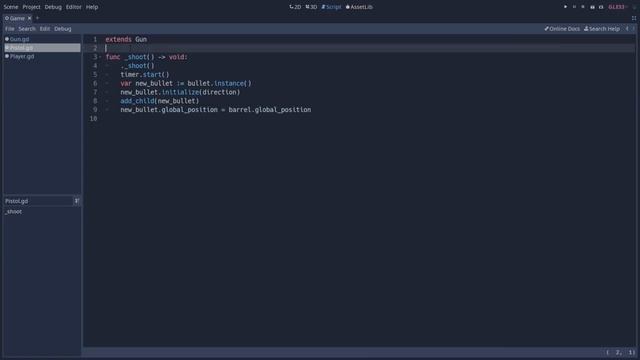
Task: Open the Scene menu
Action: click(x=11, y=7)
